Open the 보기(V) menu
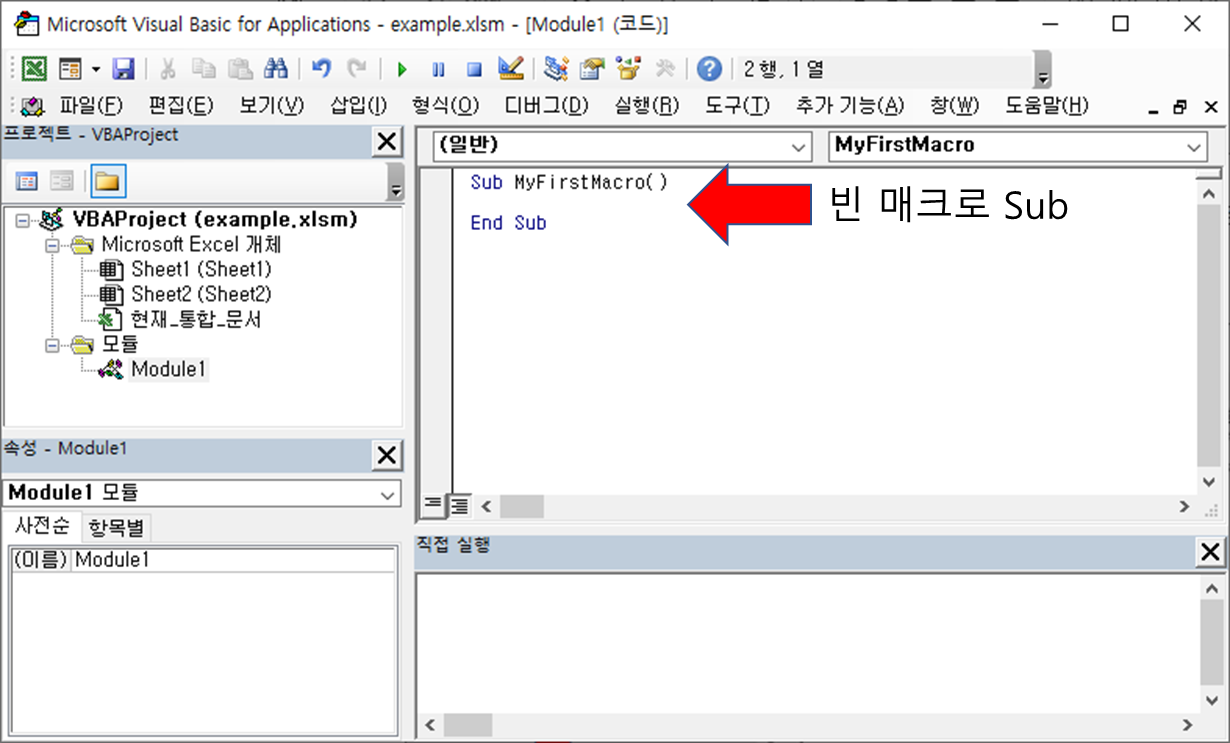 tap(271, 106)
